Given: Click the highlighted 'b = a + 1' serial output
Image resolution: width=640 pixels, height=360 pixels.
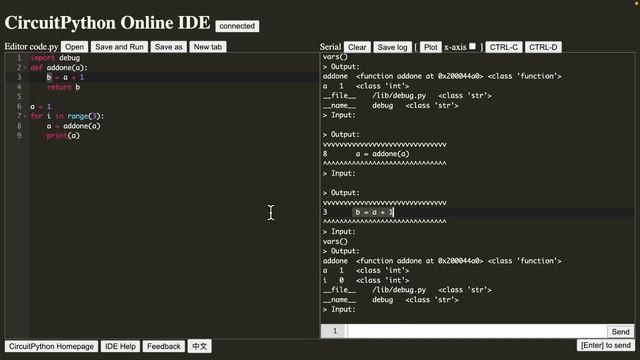Looking at the screenshot, I should click(x=373, y=212).
